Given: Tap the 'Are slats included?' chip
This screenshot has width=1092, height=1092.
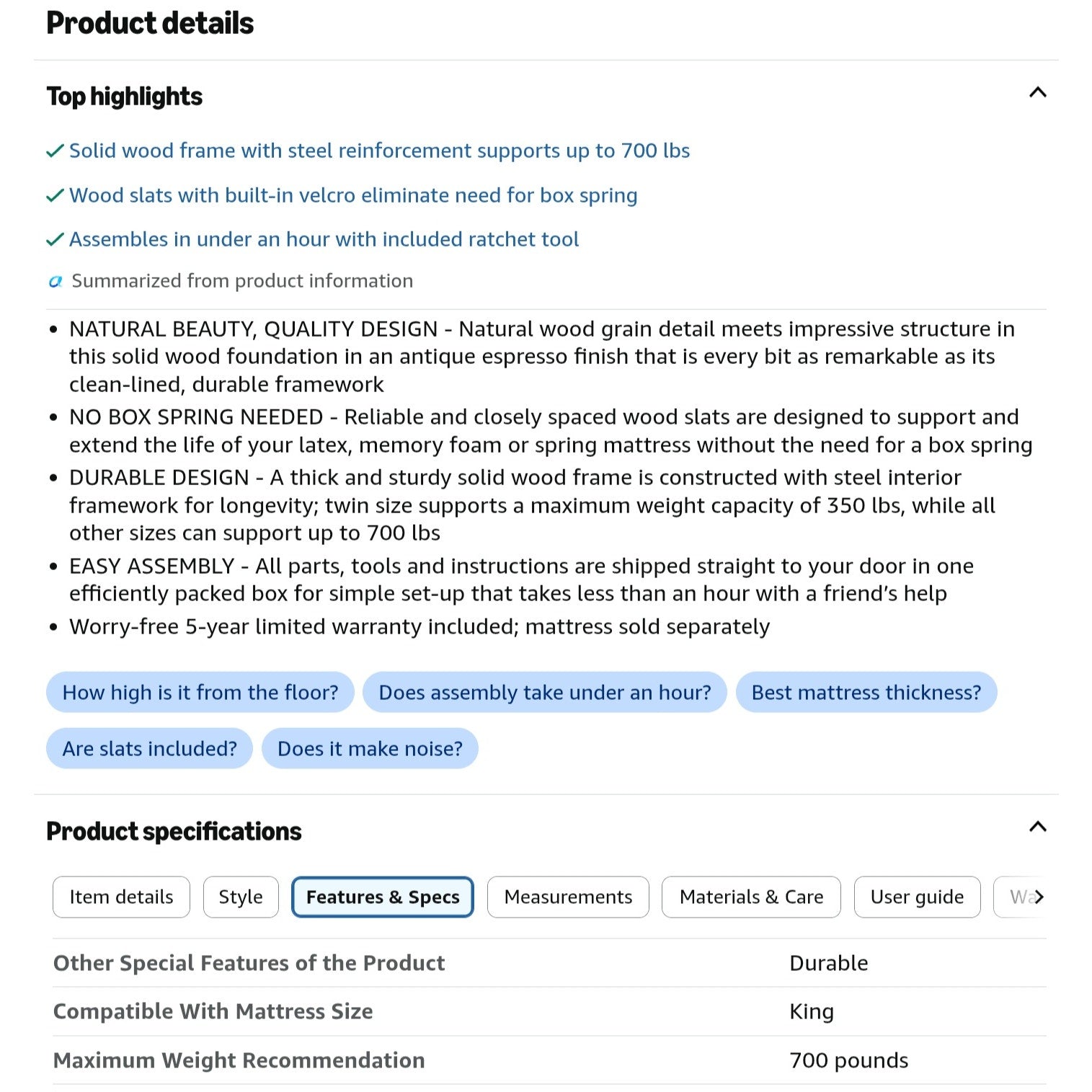Looking at the screenshot, I should coord(149,748).
